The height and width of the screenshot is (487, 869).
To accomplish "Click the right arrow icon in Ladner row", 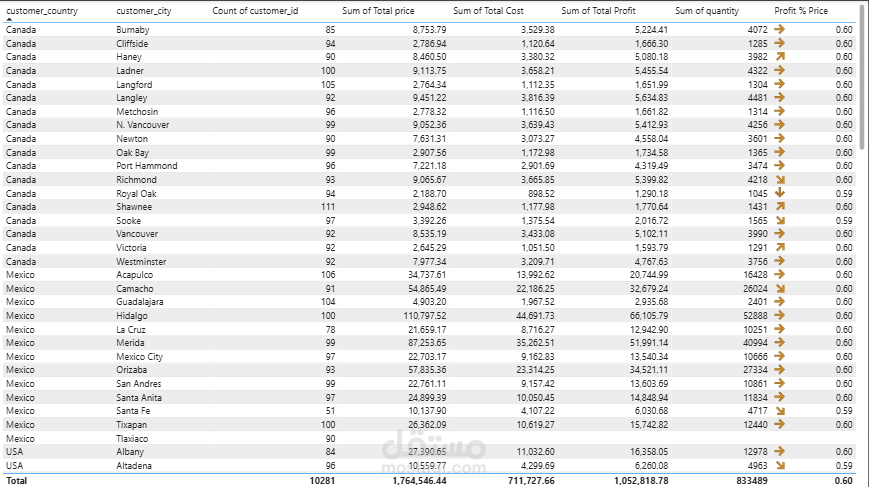I will pos(780,70).
